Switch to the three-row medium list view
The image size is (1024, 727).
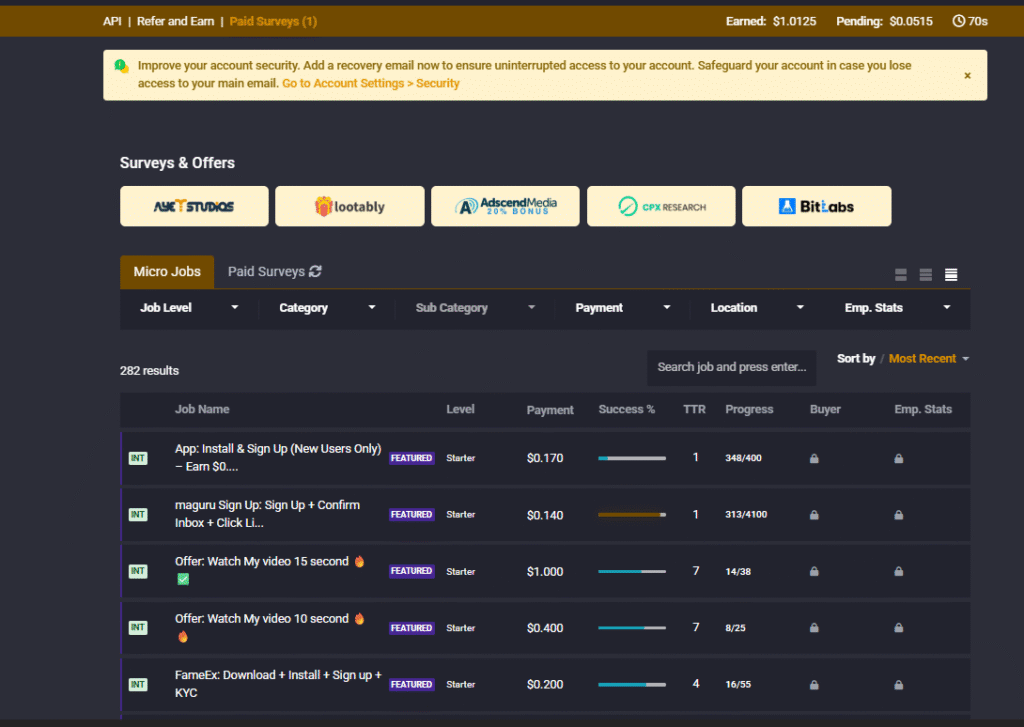click(x=926, y=275)
